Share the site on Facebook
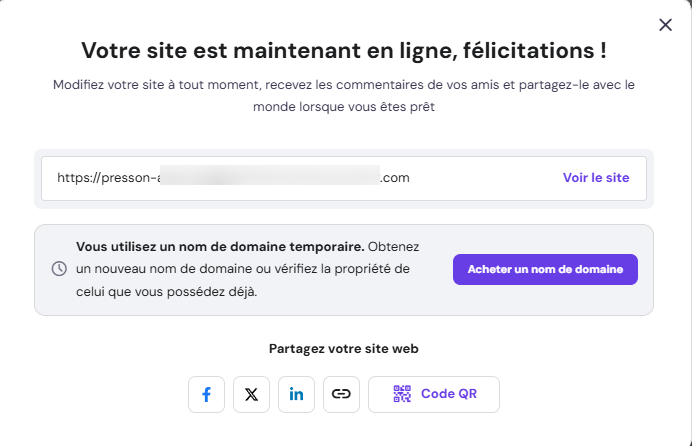692x446 pixels. [206, 394]
